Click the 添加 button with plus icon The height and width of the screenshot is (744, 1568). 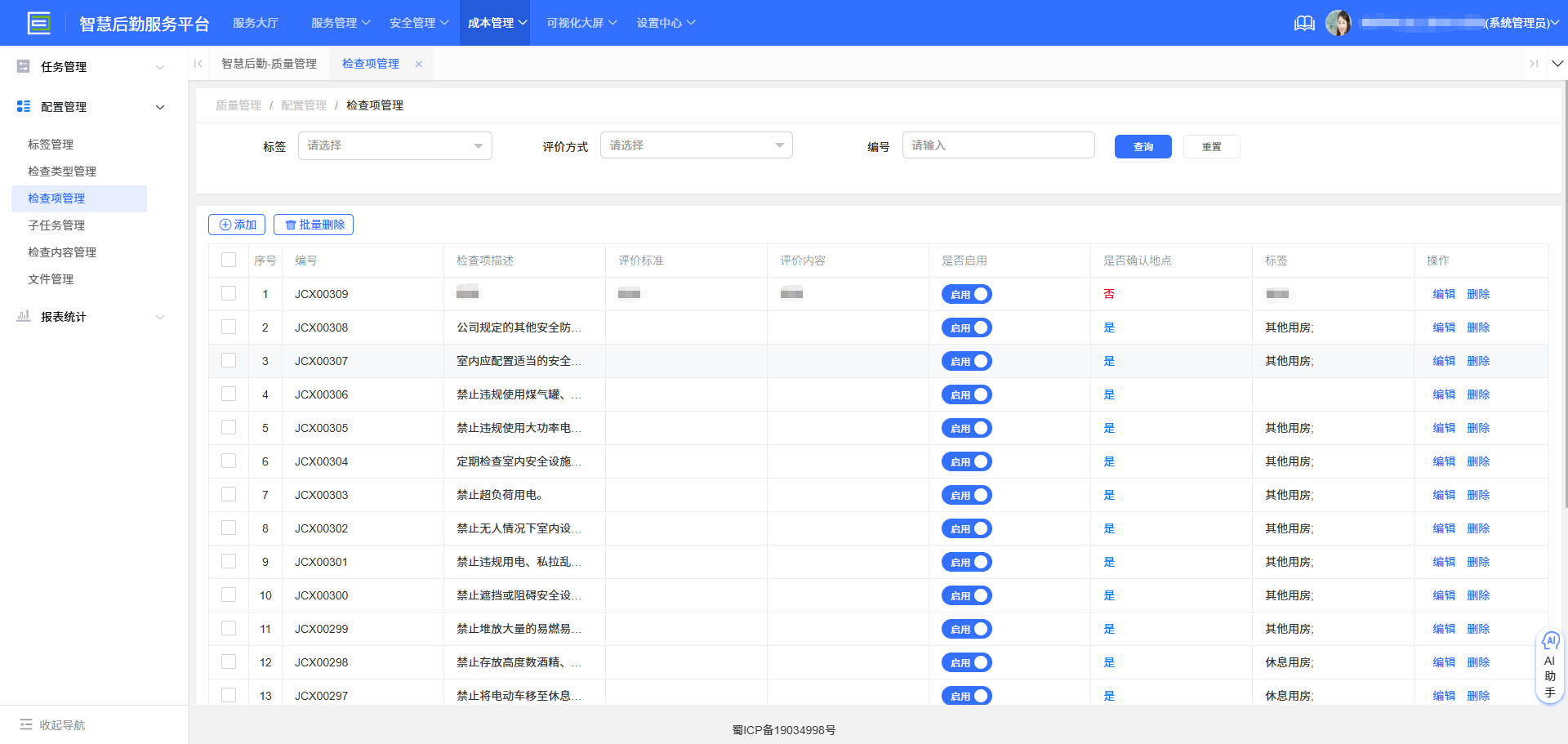point(236,224)
